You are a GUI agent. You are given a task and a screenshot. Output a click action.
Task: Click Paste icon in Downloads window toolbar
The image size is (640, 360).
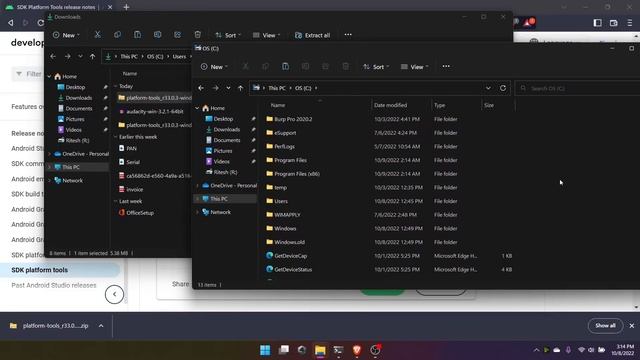138,35
